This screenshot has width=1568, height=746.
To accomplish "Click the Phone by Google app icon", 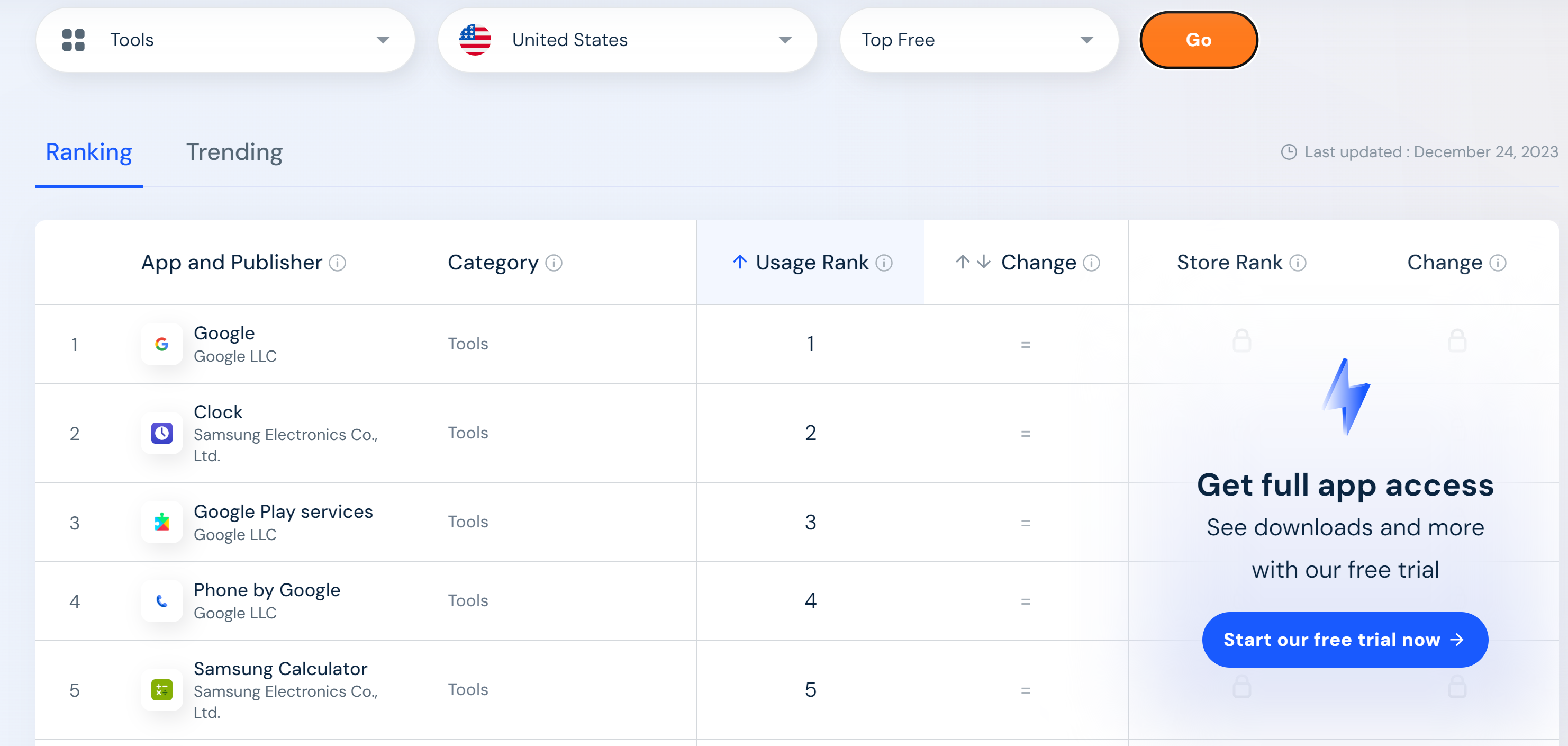I will pos(162,600).
